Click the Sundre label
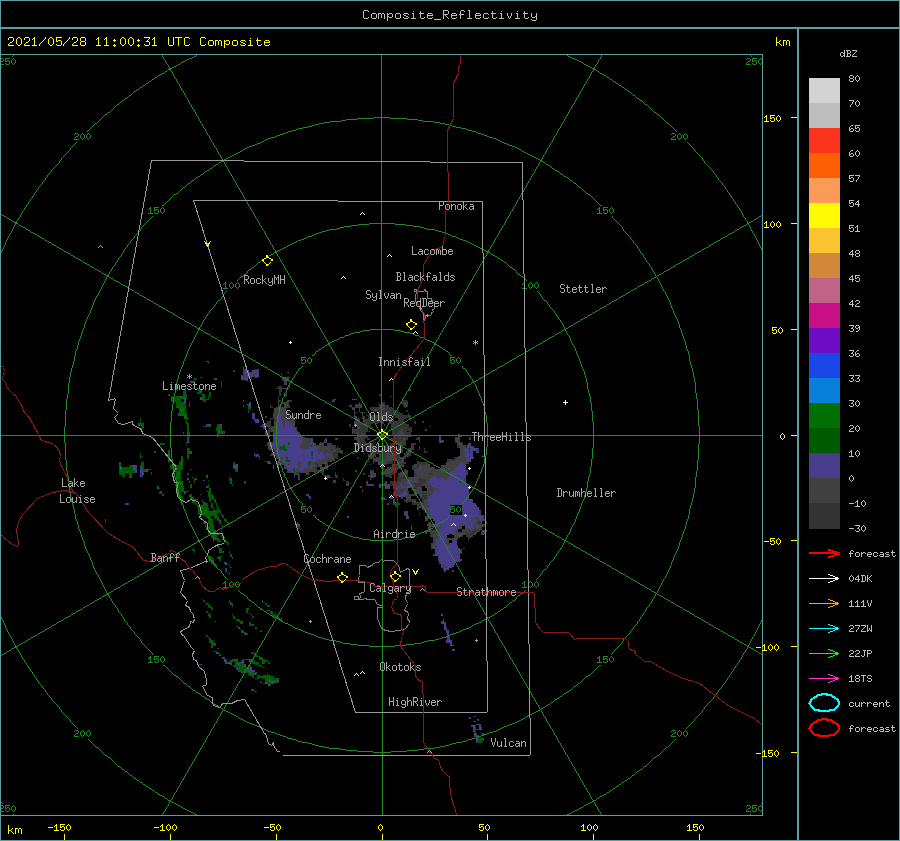This screenshot has height=841, width=900. point(304,414)
